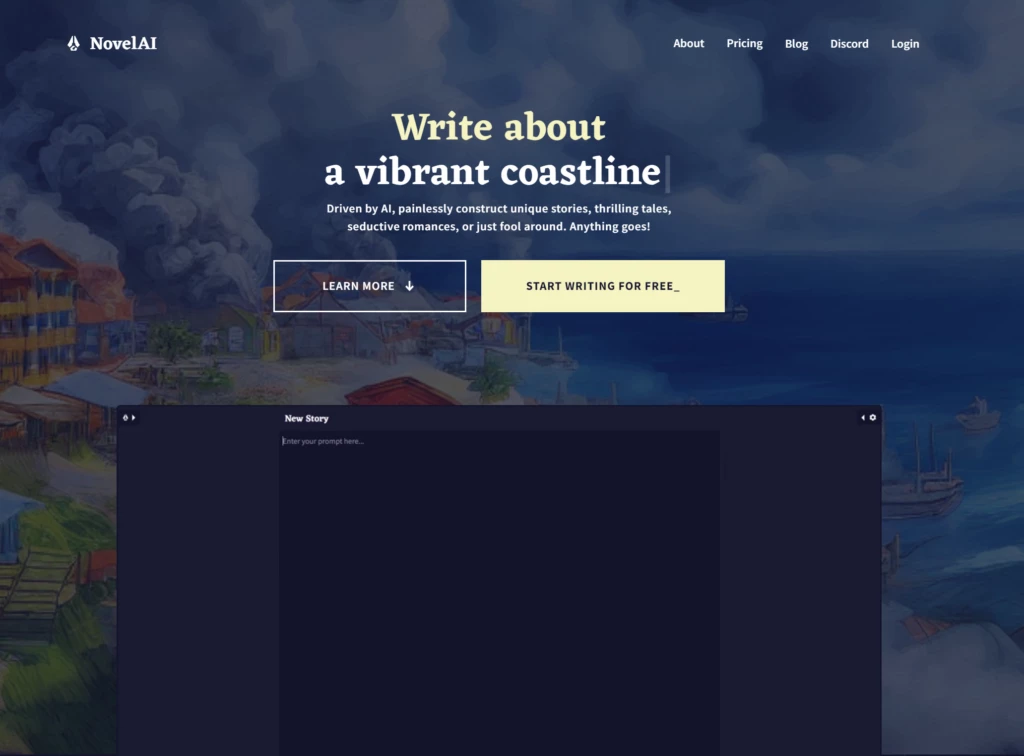
Task: Click the 'a vibrant coastline' animated text
Action: point(492,172)
